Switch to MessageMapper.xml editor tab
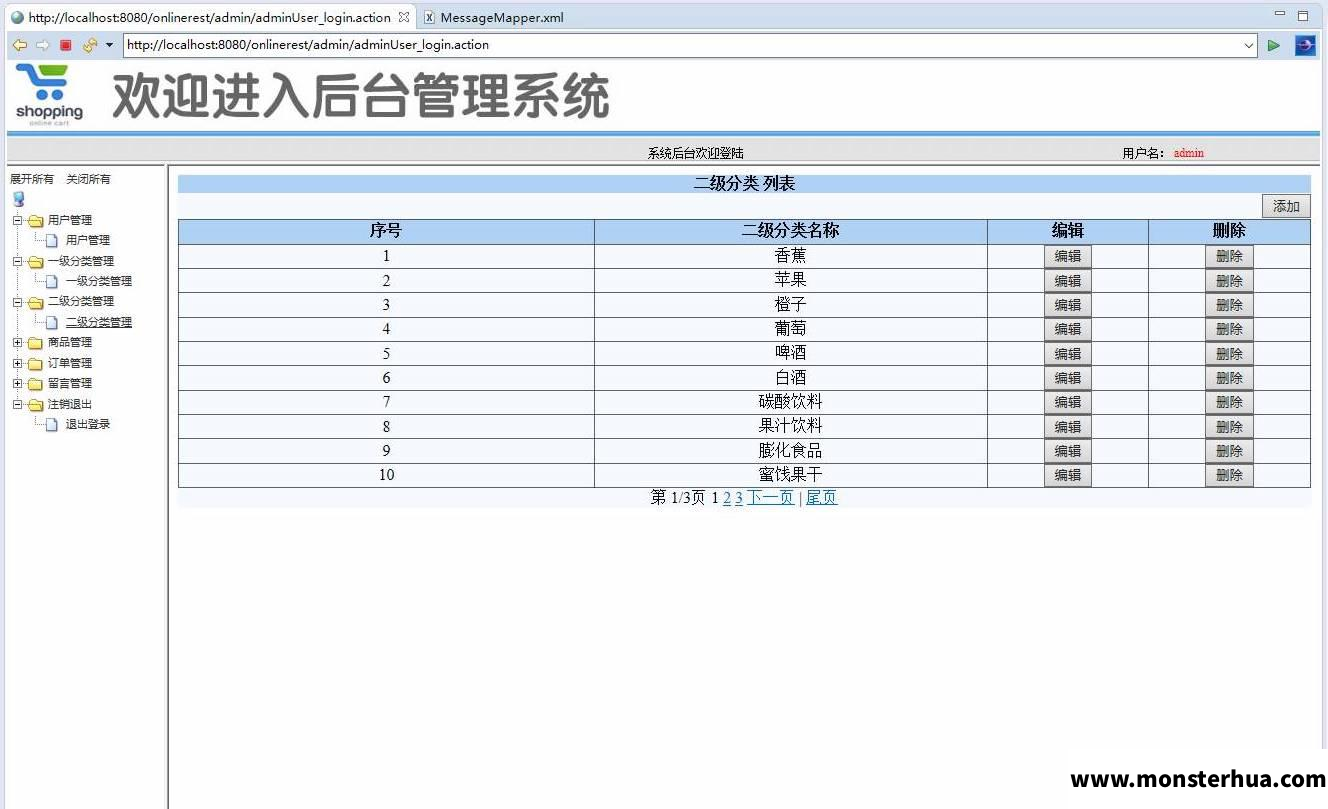Image resolution: width=1328 pixels, height=809 pixels. [493, 17]
